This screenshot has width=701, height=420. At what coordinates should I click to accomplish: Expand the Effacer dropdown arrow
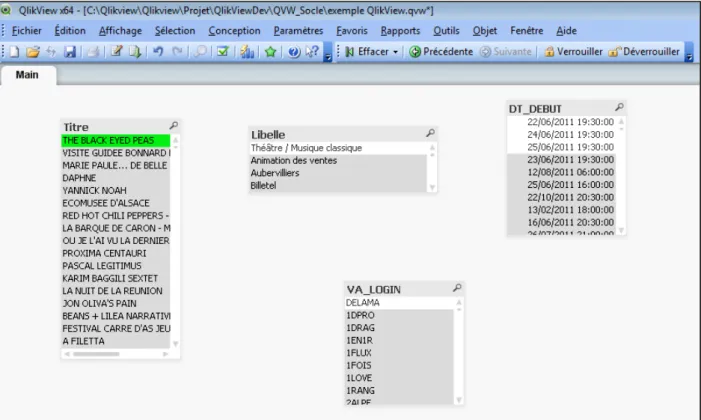395,52
